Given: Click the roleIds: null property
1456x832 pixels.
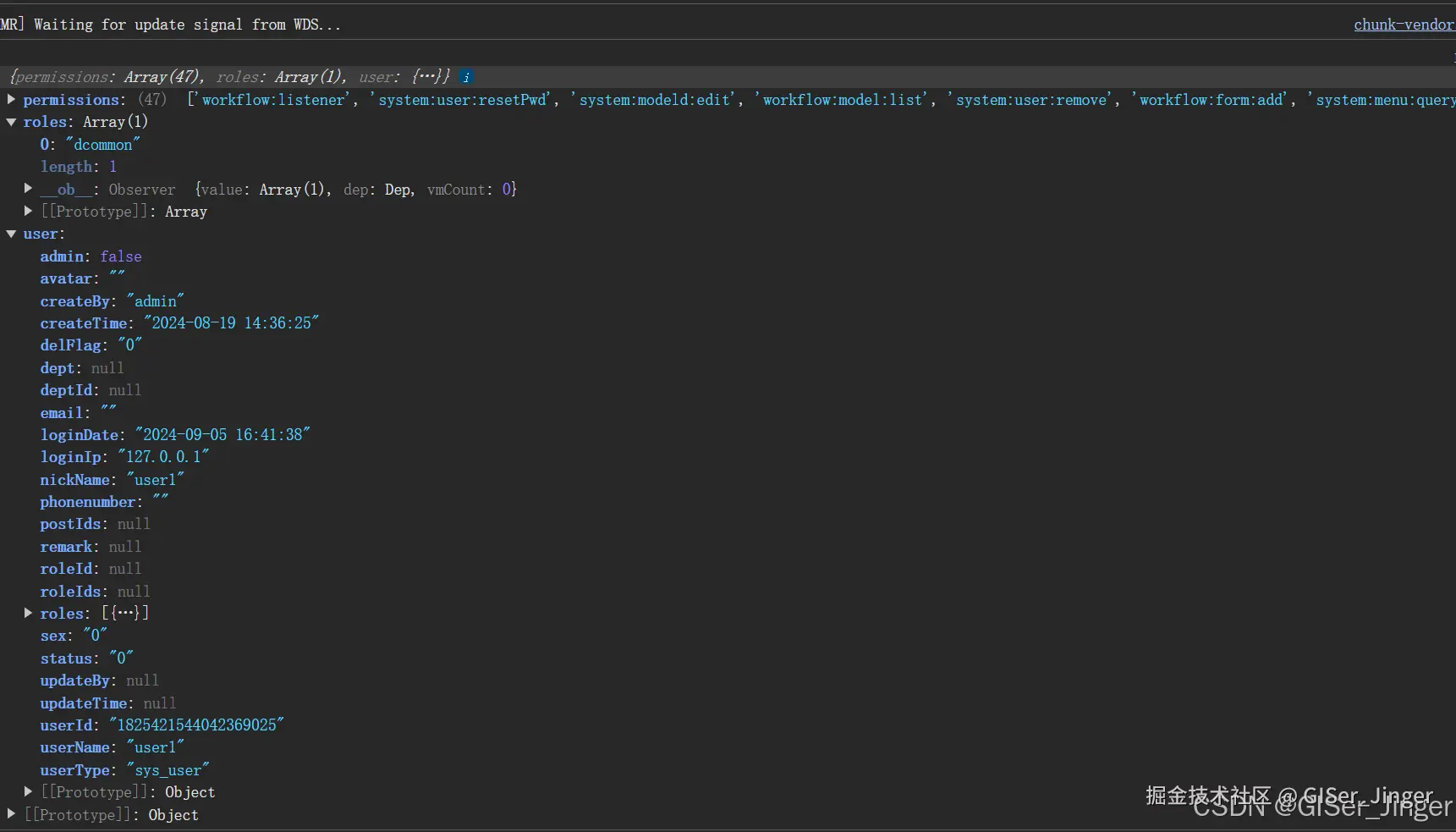Looking at the screenshot, I should pos(96,592).
